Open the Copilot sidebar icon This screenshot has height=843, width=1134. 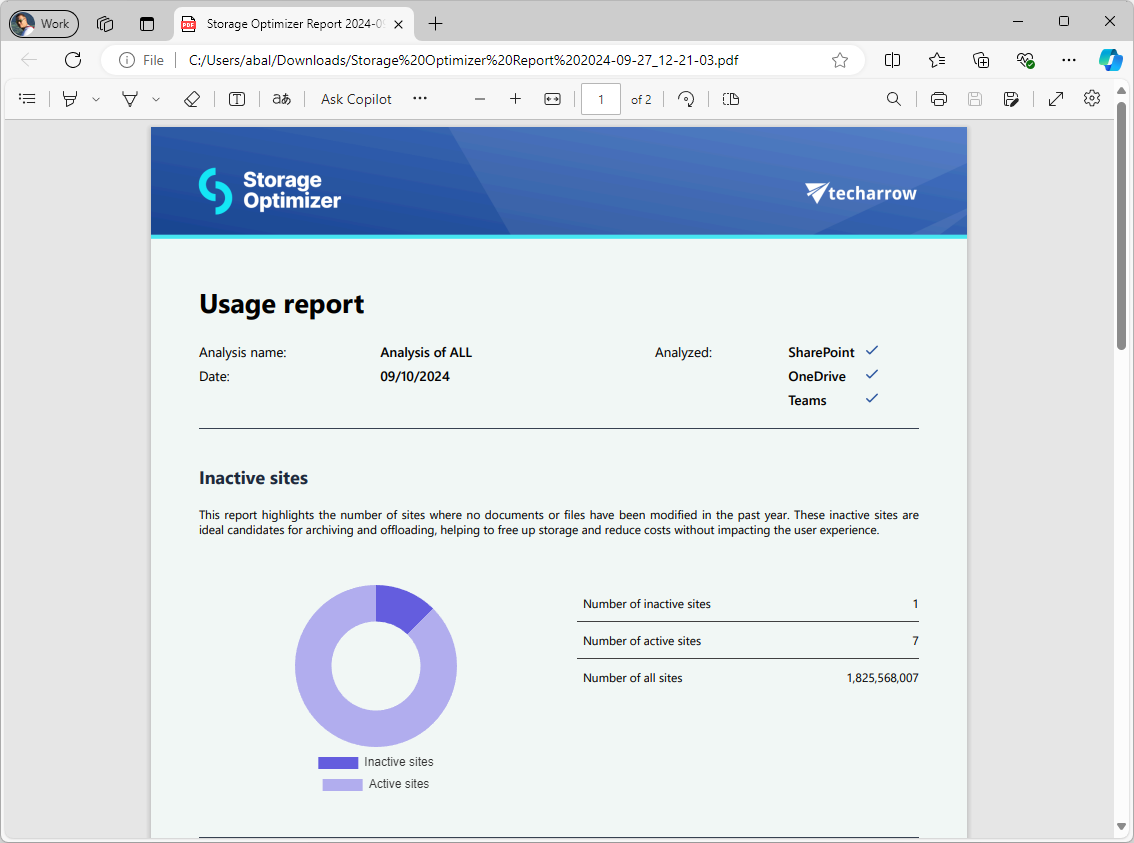point(1111,60)
